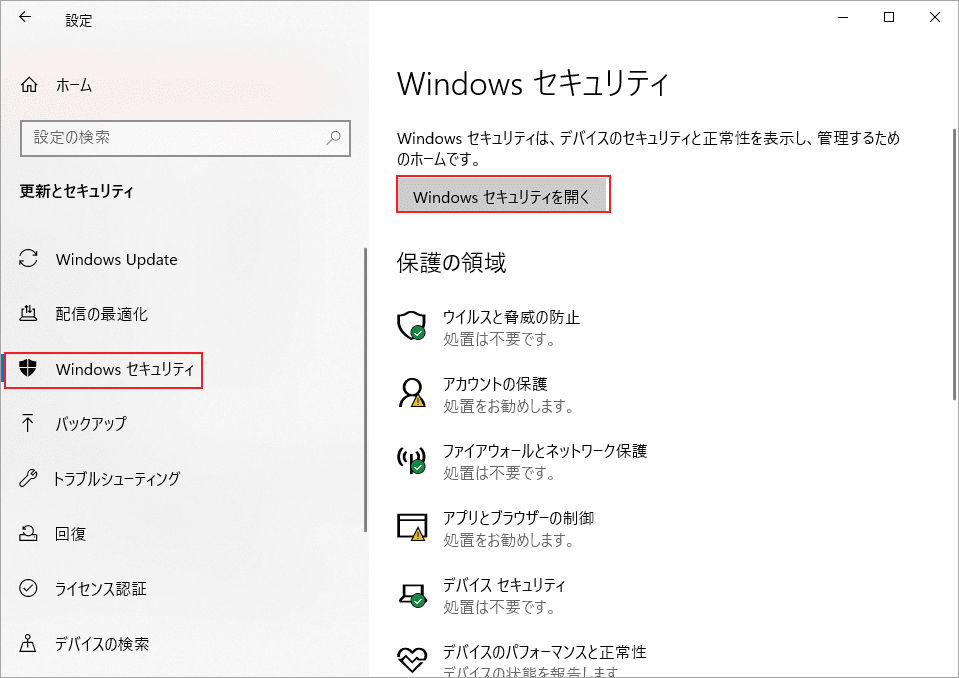
Task: Click Windows セキュリティを開く button
Action: tap(503, 194)
